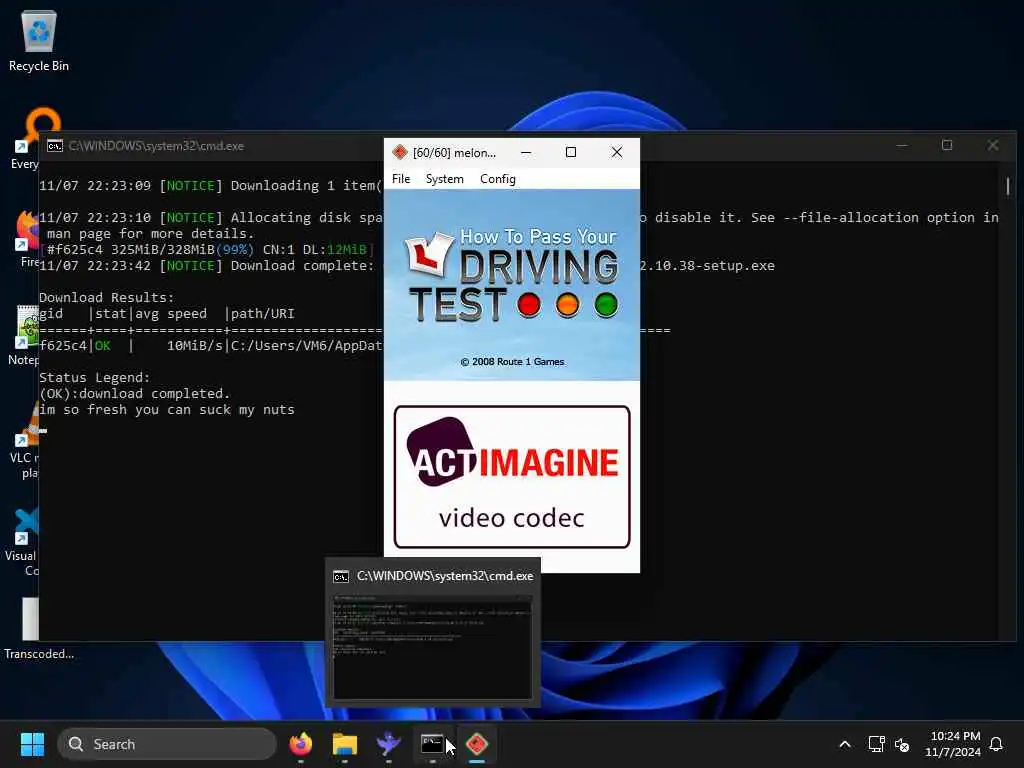The height and width of the screenshot is (768, 1024).
Task: Click '(OK):download completed.' text in cmd
Action: [135, 394]
